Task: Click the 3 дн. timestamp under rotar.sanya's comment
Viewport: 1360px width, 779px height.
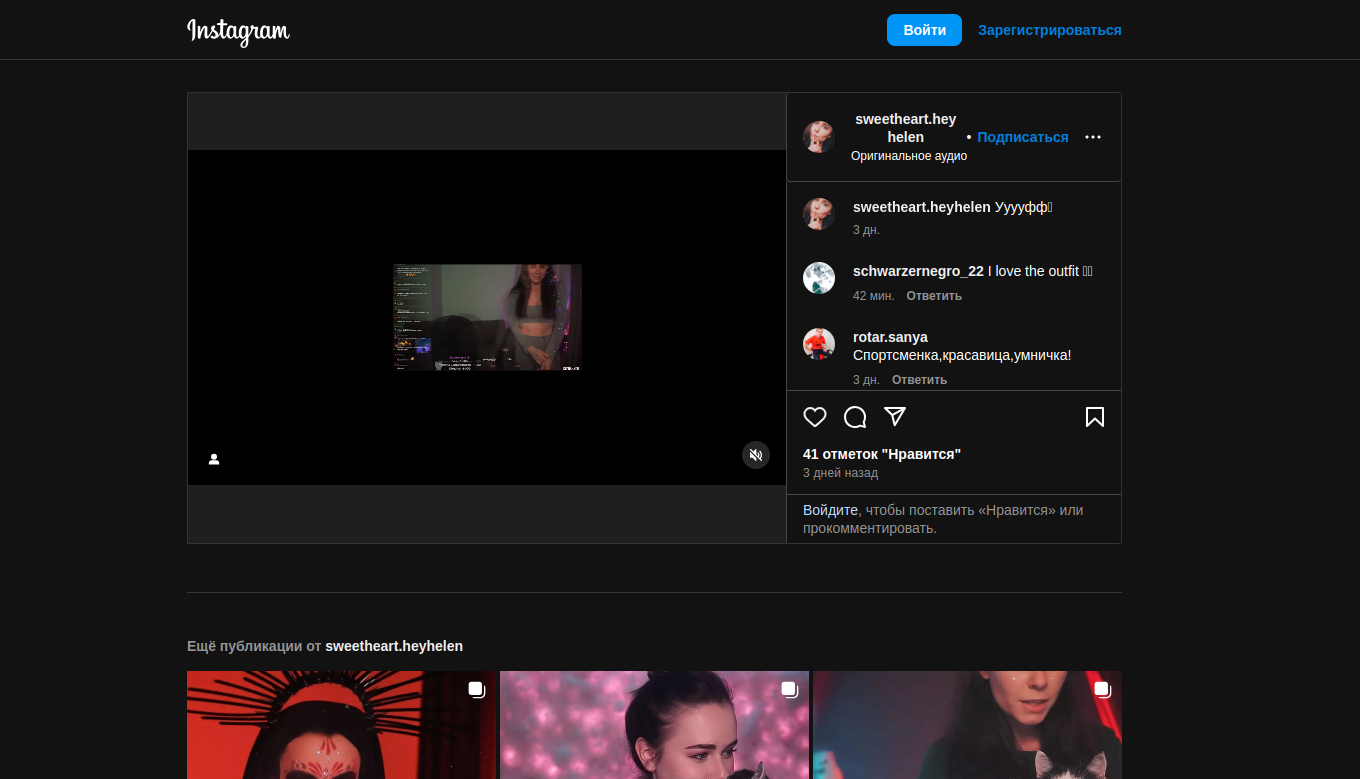Action: point(866,380)
